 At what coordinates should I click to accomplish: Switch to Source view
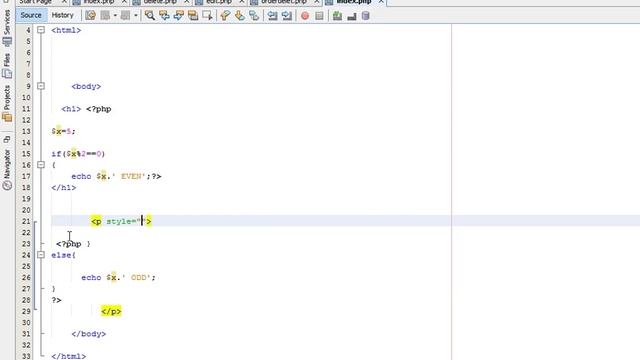coord(31,16)
